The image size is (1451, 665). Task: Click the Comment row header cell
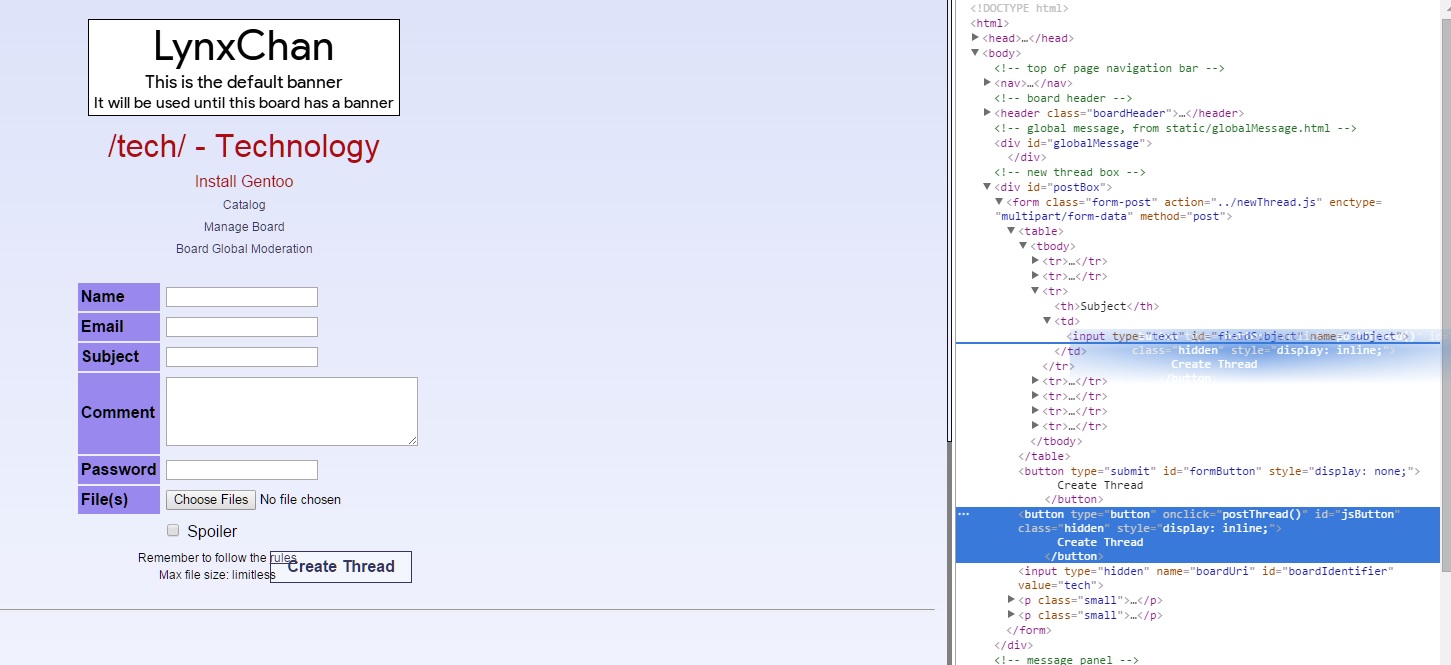click(x=119, y=412)
